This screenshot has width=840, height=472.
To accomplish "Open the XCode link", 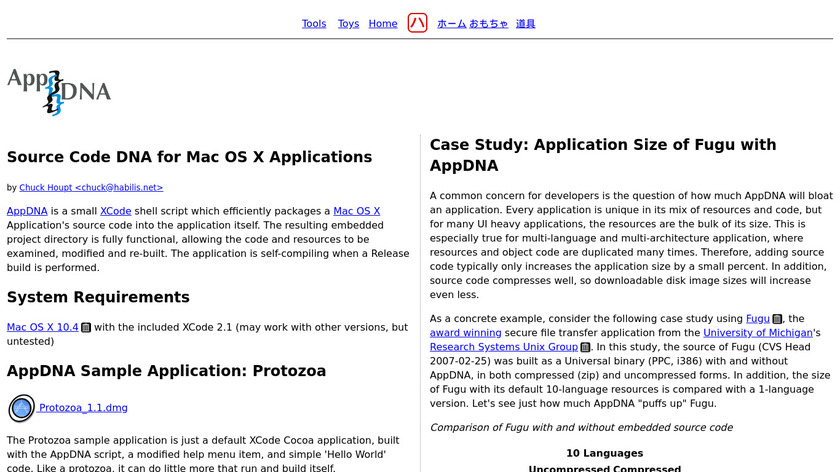I will coord(116,211).
